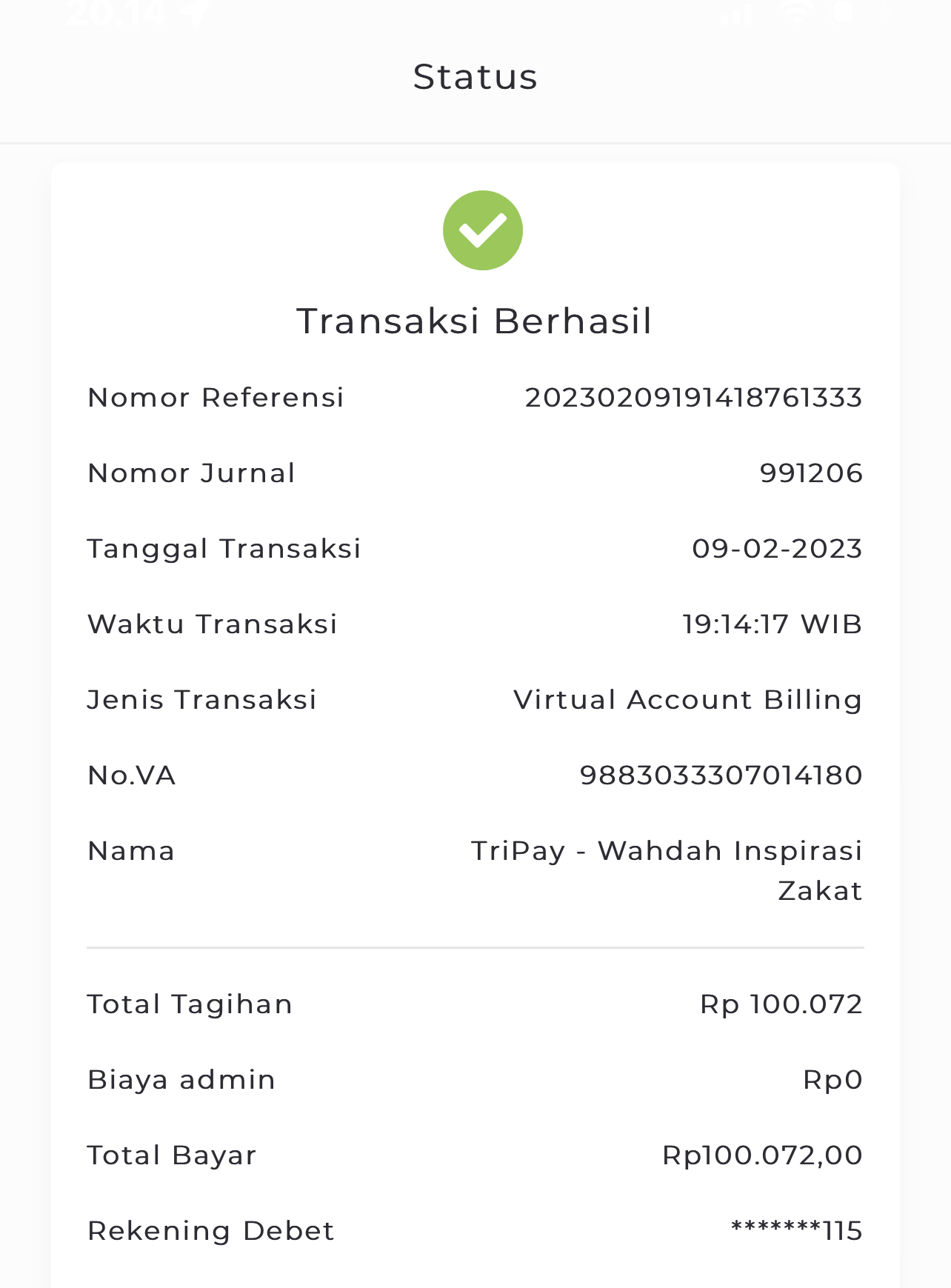Tap Total Tagihan amount Rp 100.072
Viewport: 951px width, 1288px height.
click(781, 1004)
